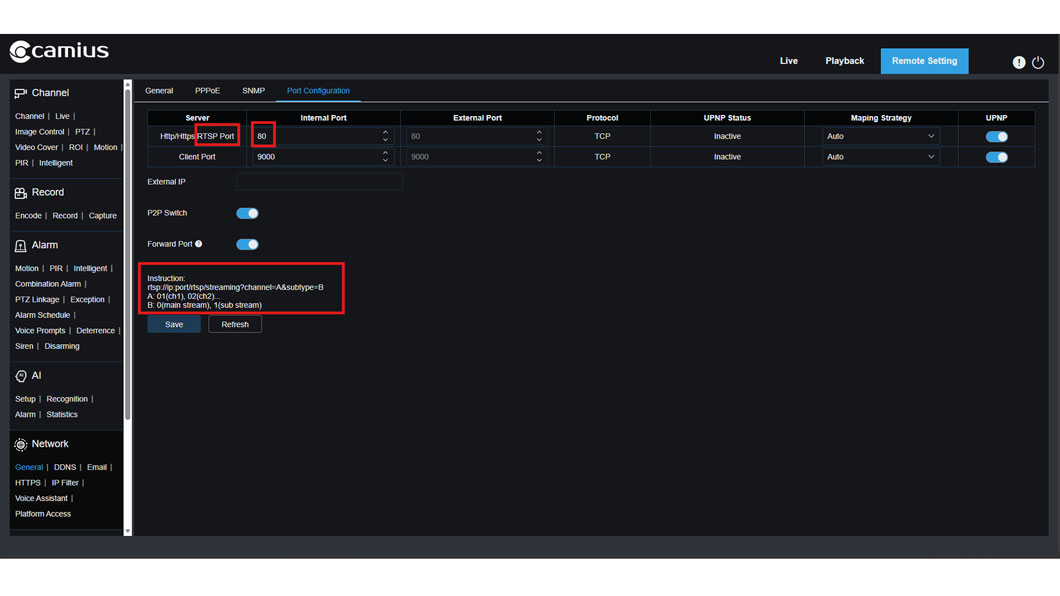Switch to the SNMP tab

[x=253, y=90]
